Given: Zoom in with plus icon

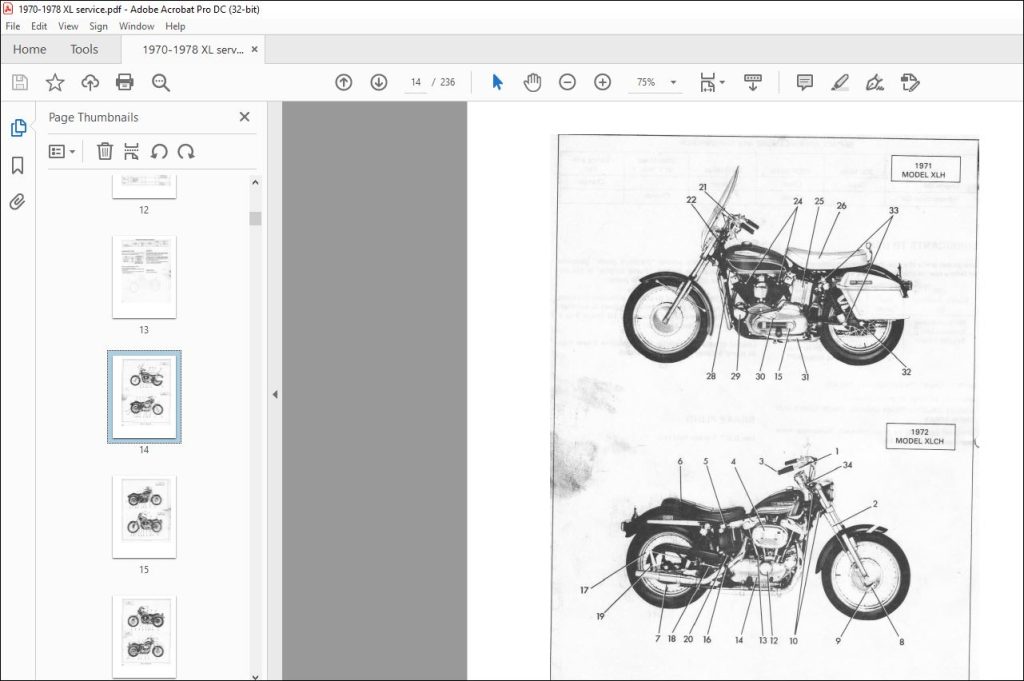Looking at the screenshot, I should [x=602, y=82].
